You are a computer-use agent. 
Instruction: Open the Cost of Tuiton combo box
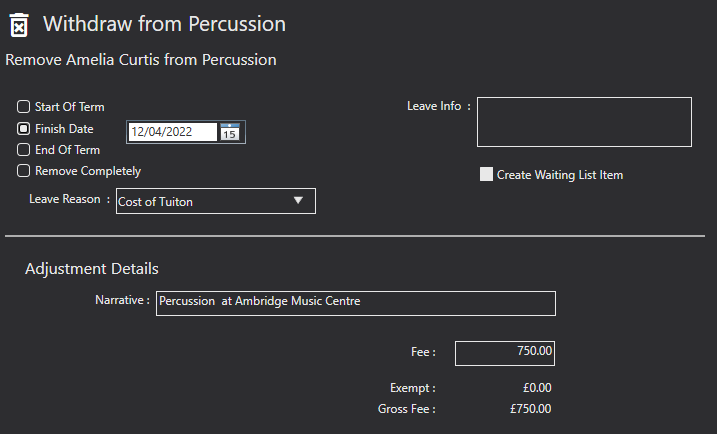point(216,201)
